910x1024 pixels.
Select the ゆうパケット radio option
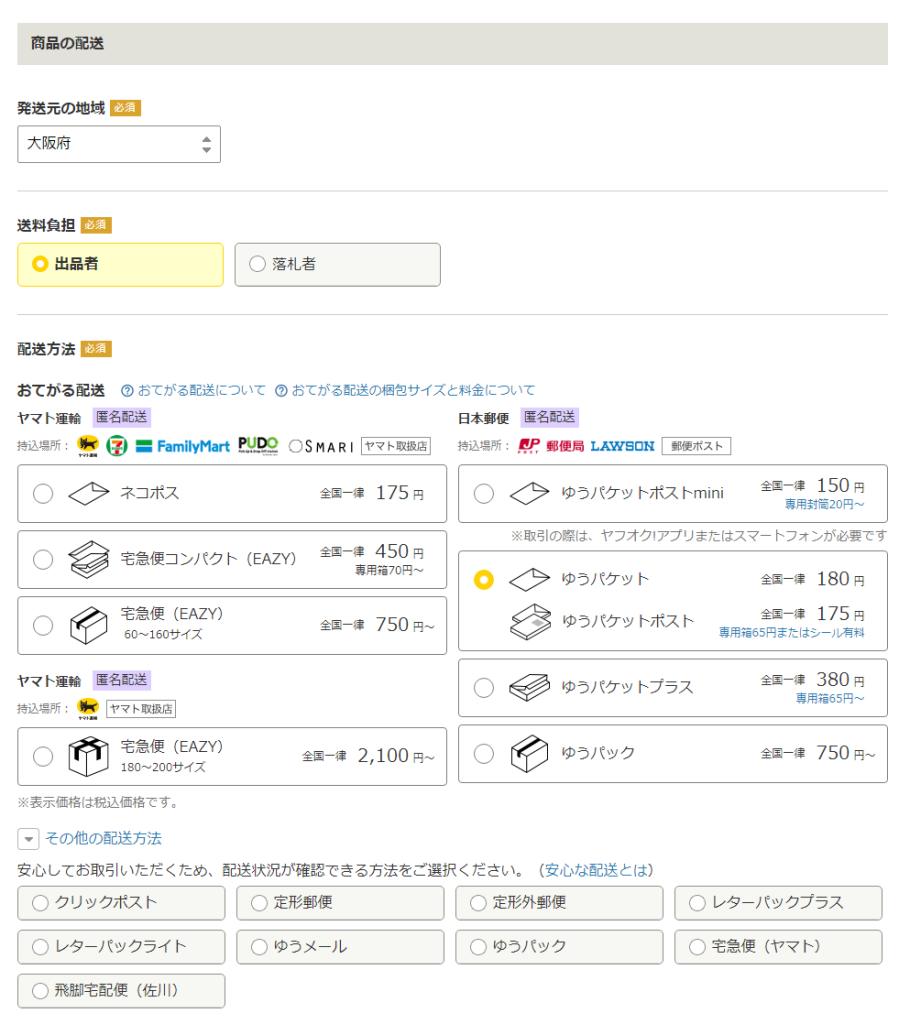pyautogui.click(x=484, y=580)
